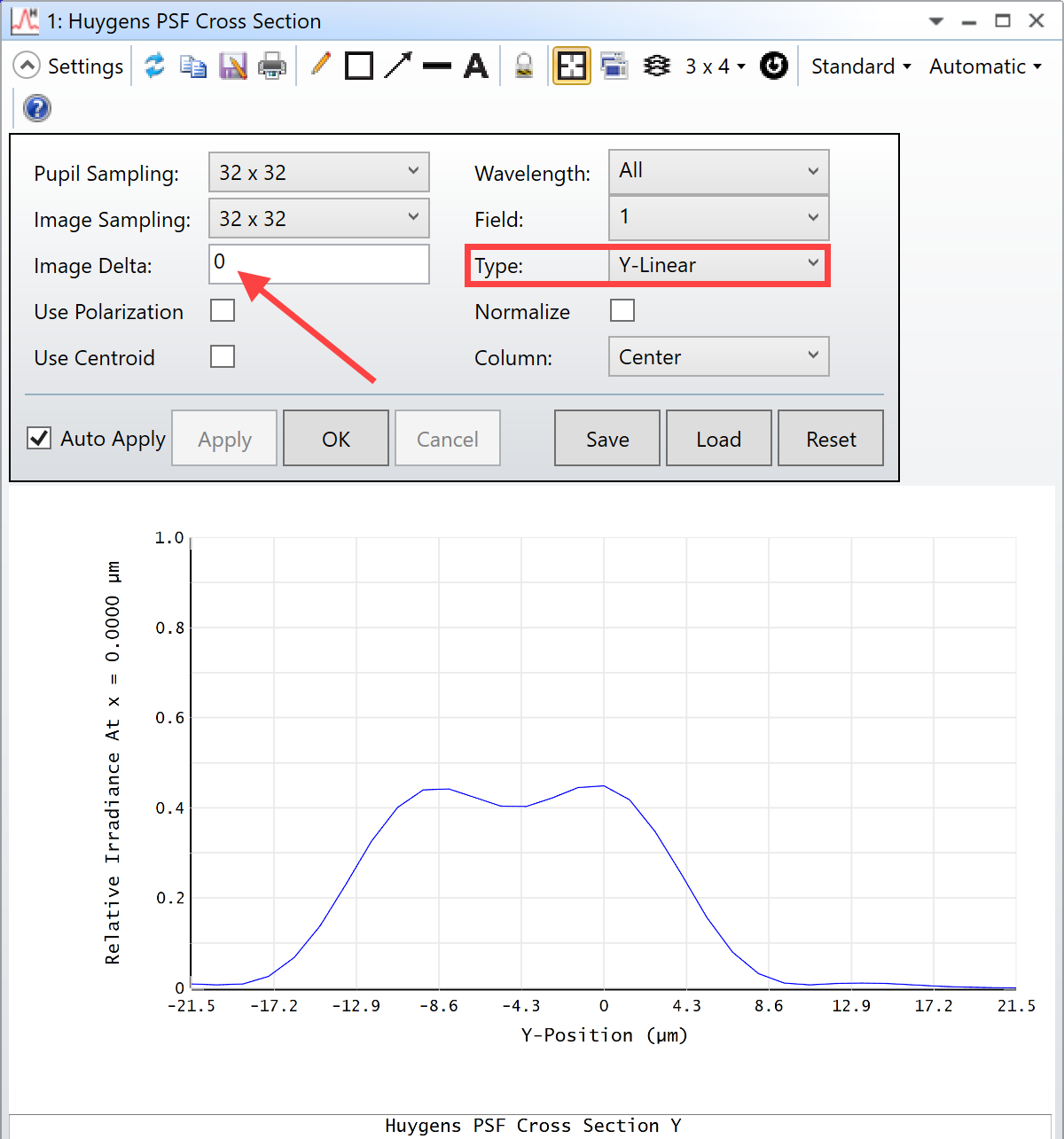1064x1139 pixels.
Task: Click the Image Delta input field
Action: coord(319,264)
